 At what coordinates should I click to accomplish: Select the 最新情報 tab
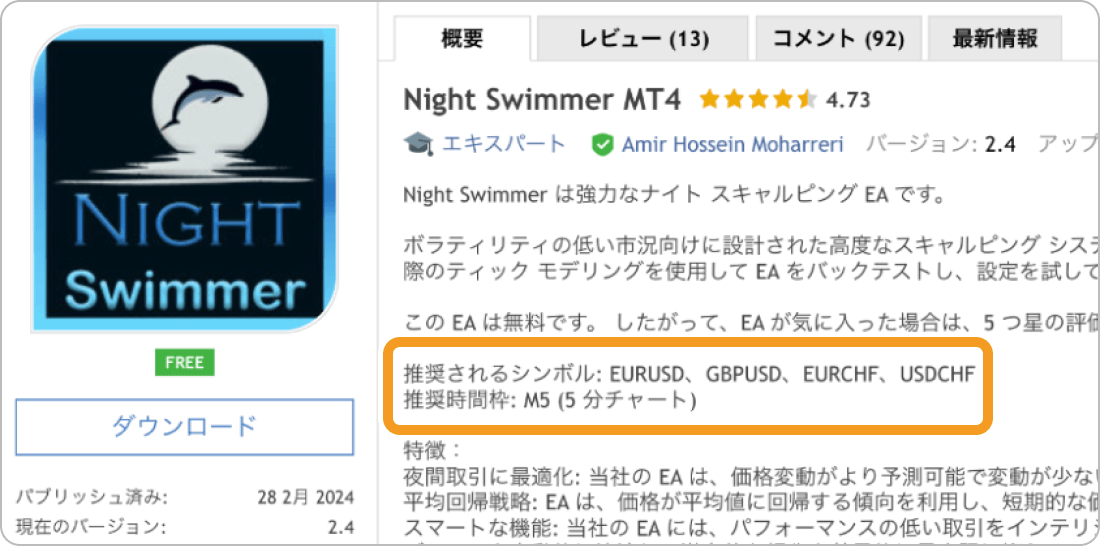994,40
